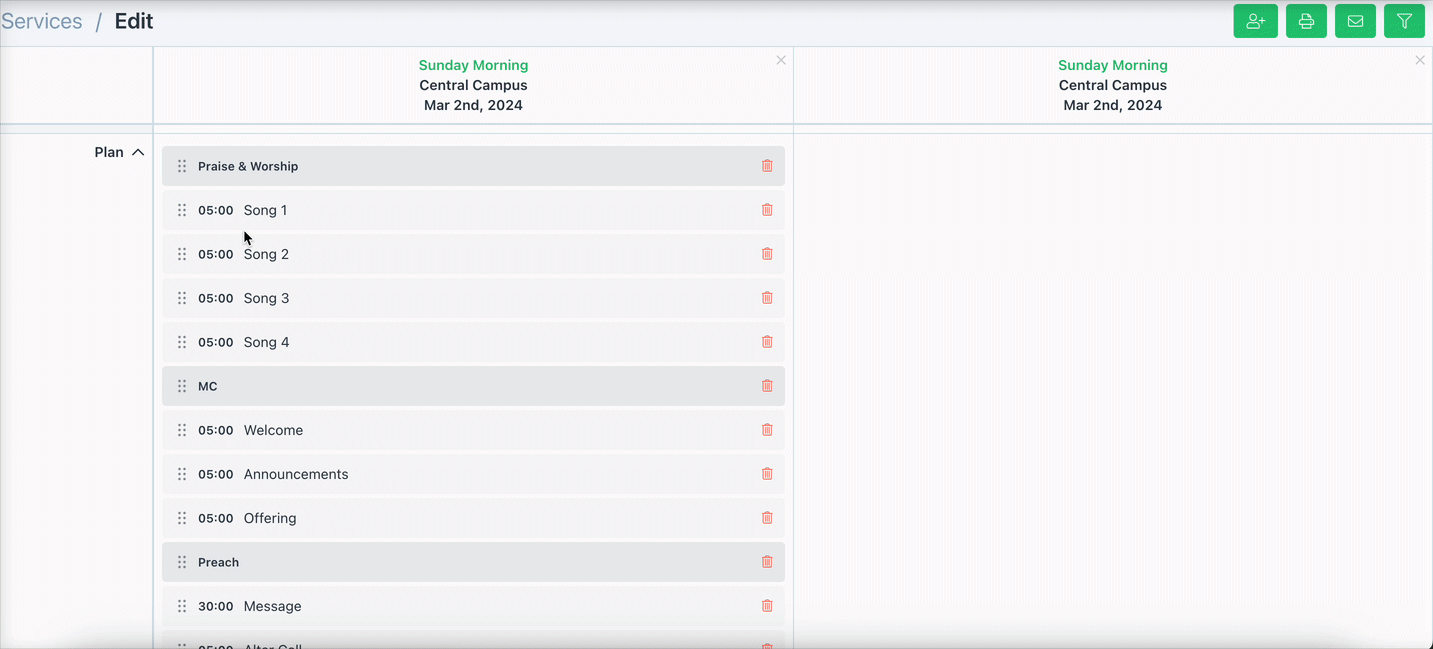Image resolution: width=1433 pixels, height=649 pixels.
Task: Go to Services breadcrumb link
Action: click(x=41, y=21)
